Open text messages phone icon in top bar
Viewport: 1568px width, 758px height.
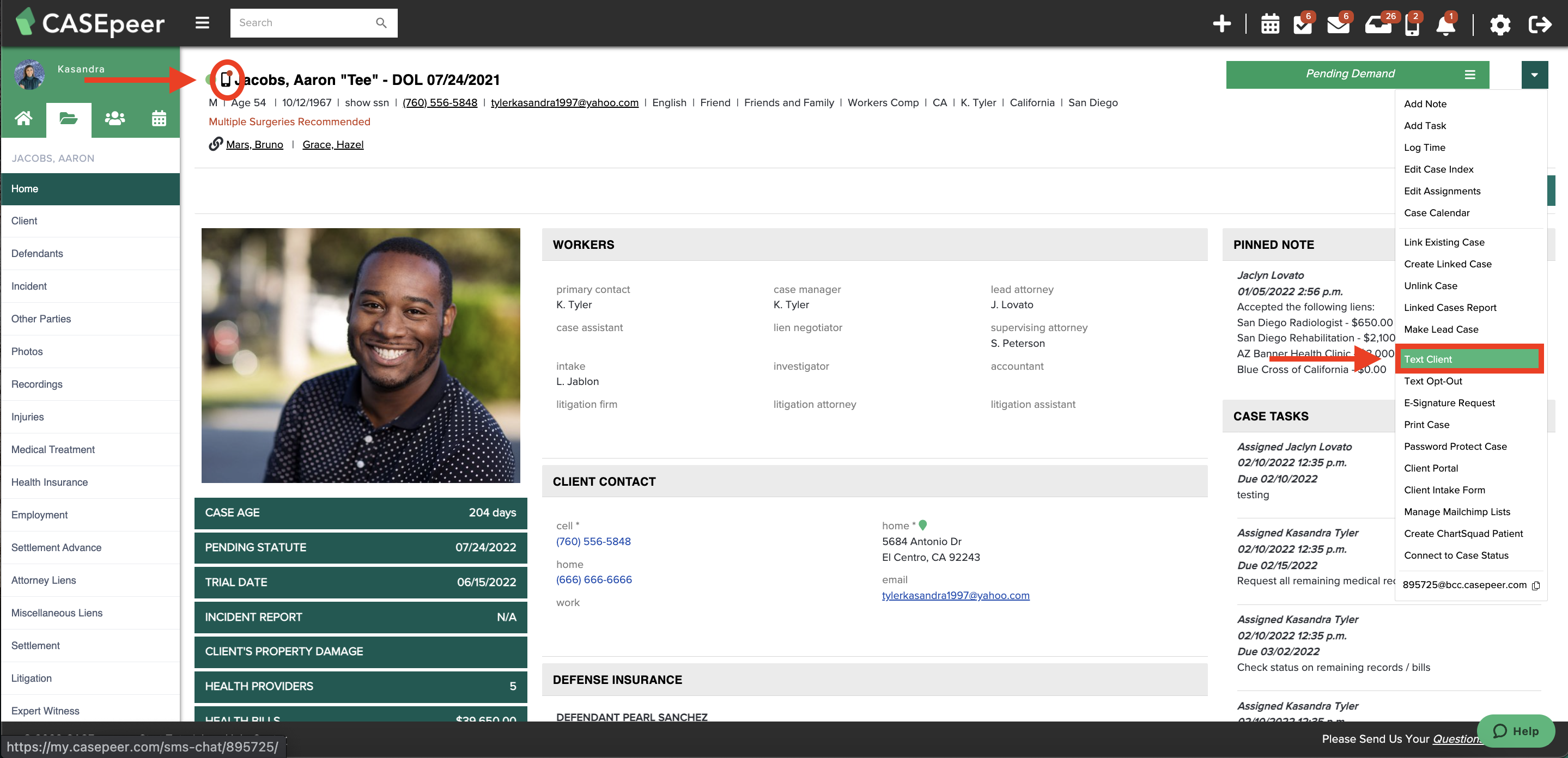1412,25
